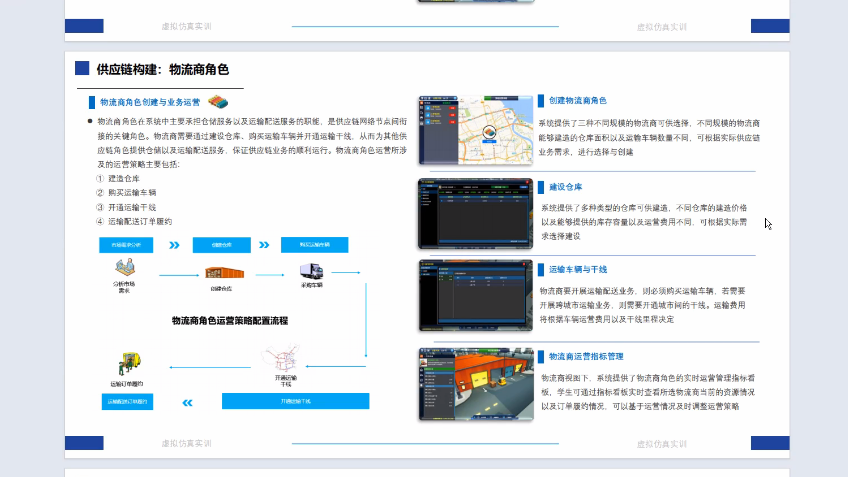
Task: Click the double chevron left of 购买运输车辆 box
Action: [264, 244]
